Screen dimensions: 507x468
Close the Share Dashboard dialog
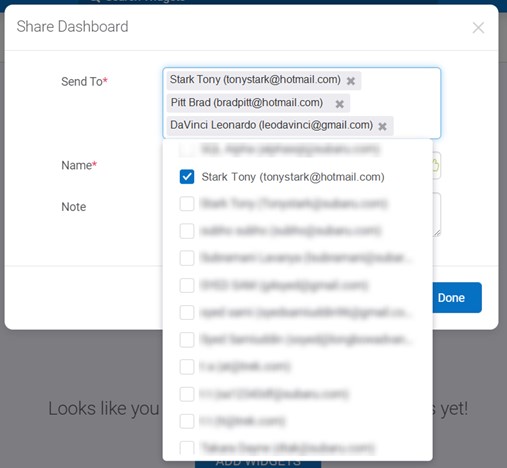478,28
